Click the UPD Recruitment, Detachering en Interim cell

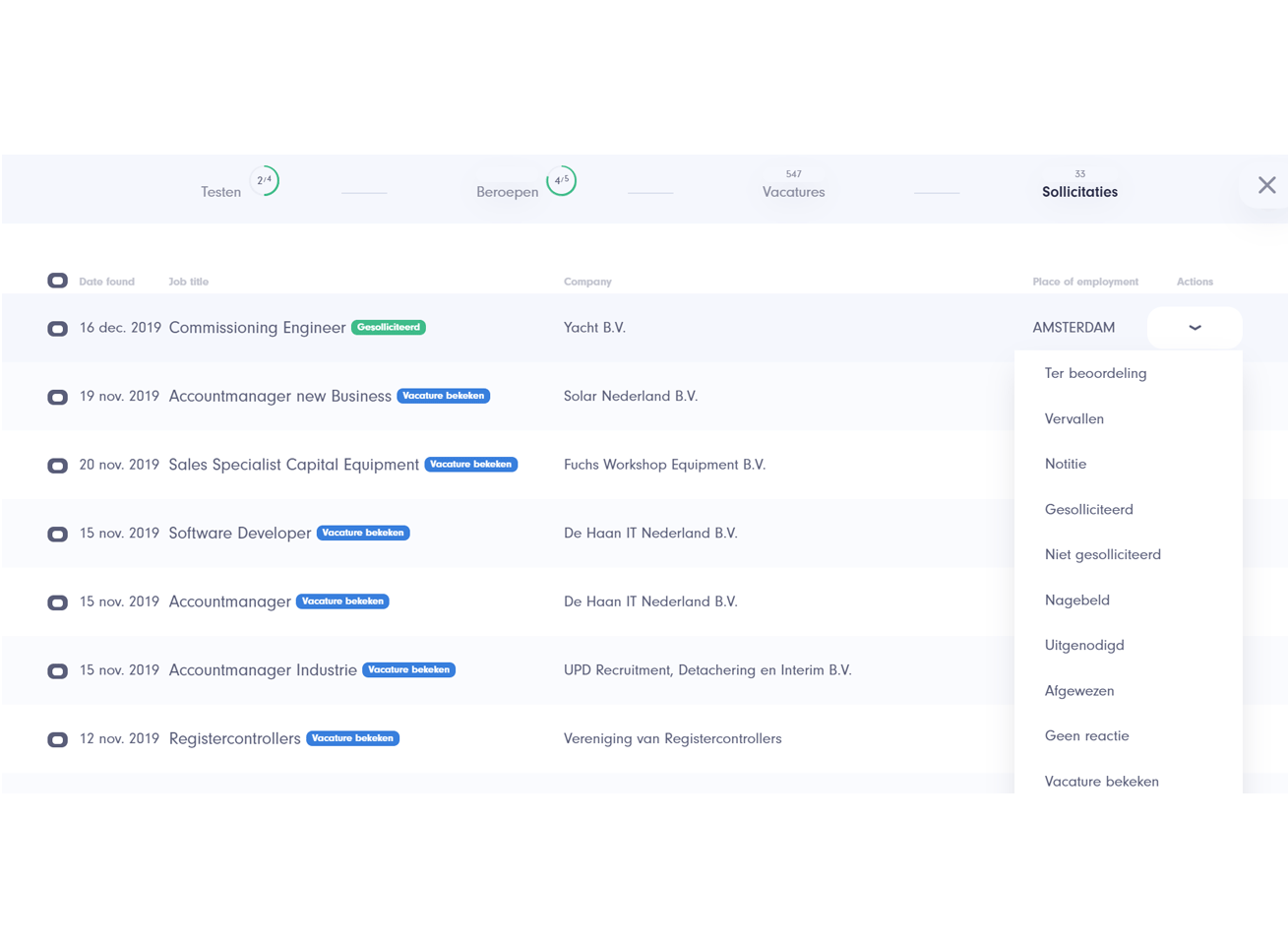[707, 669]
